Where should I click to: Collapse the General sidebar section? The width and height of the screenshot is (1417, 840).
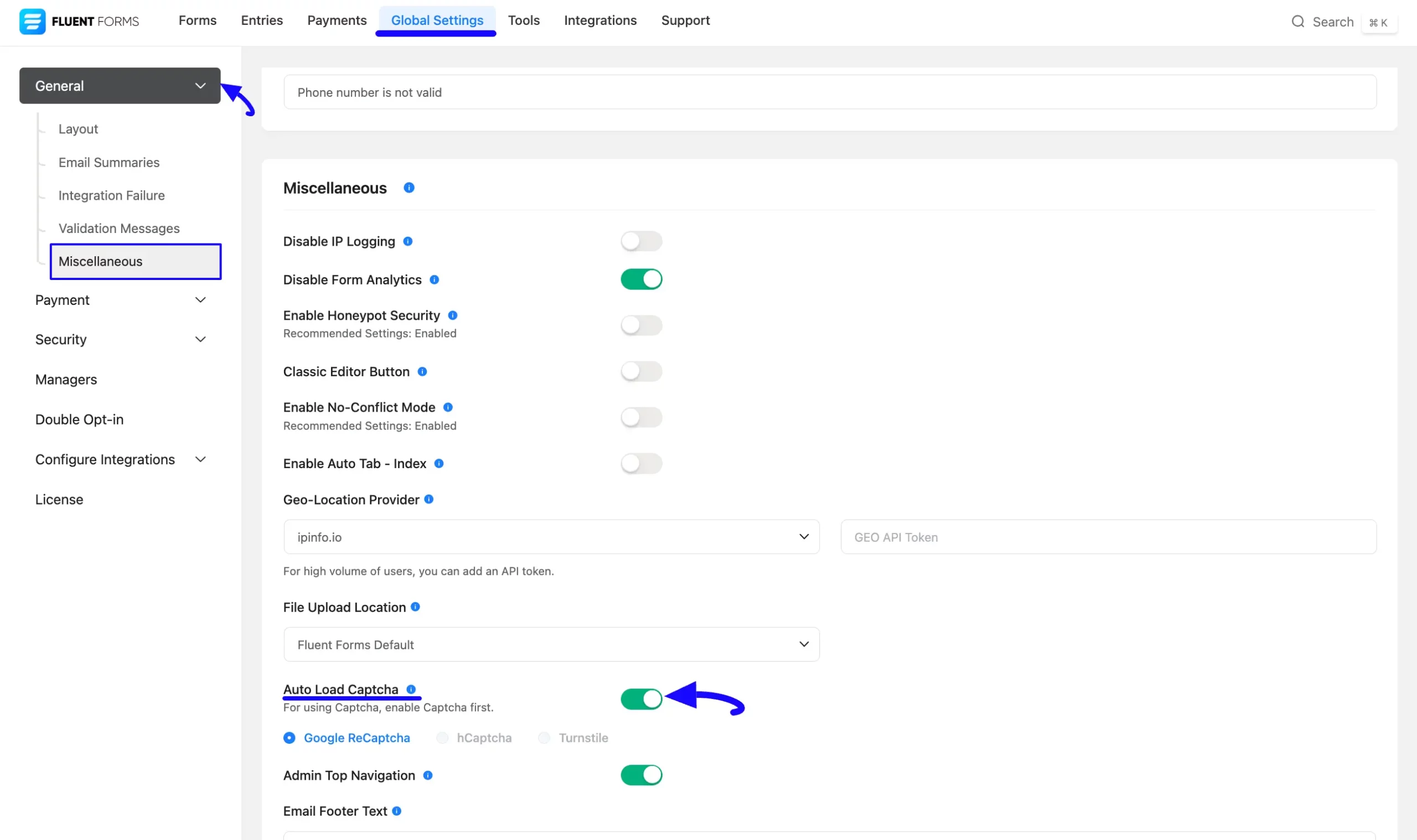(x=120, y=86)
